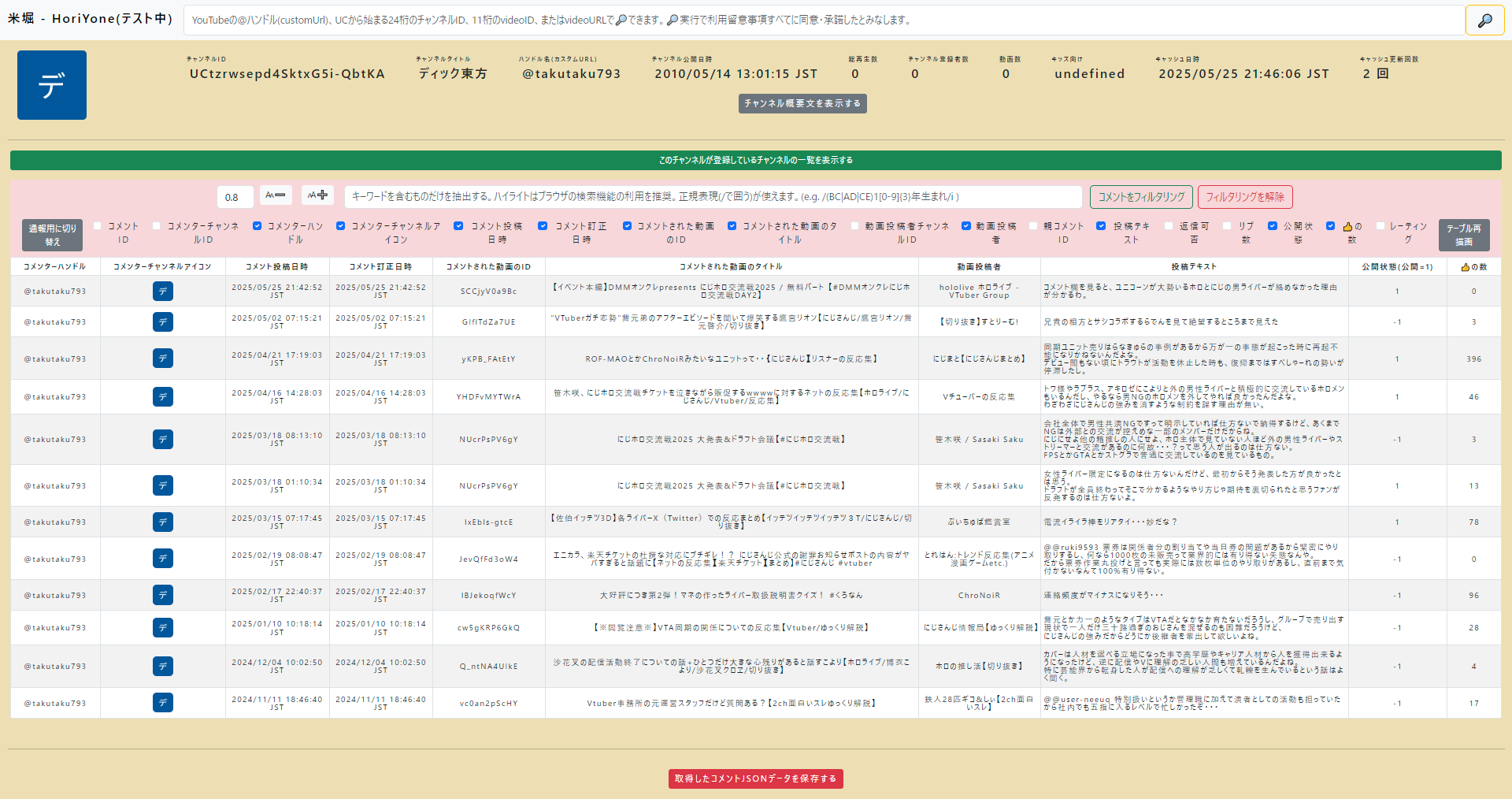Enable the 親コメントID column checkbox
1512x799 pixels.
click(x=1033, y=226)
